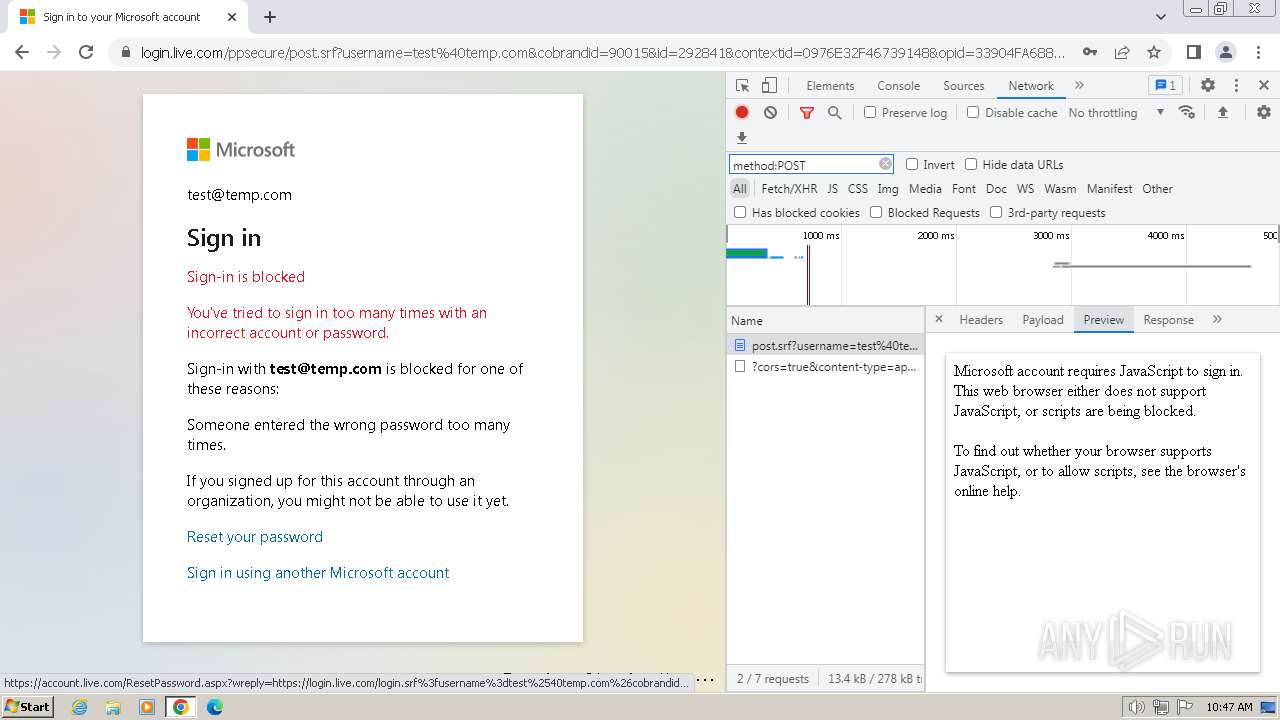Screen dimensions: 1280x720
Task: Click the taskbar clock 10:47 AM
Action: (1229, 707)
